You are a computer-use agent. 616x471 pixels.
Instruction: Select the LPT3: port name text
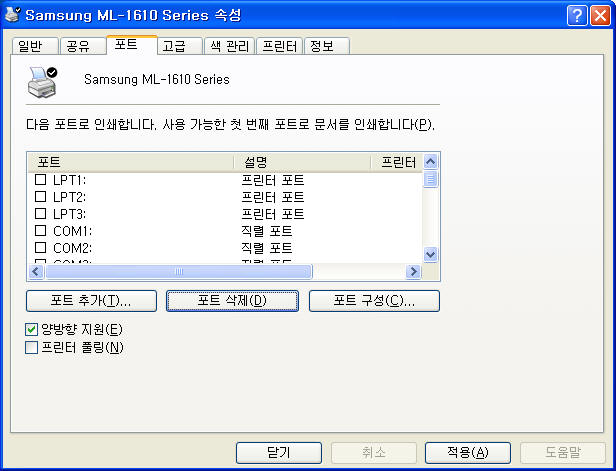click(70, 214)
